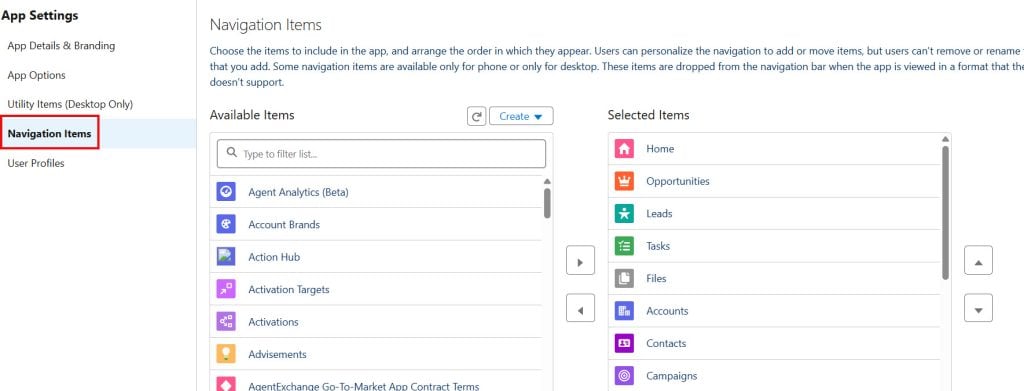
Task: Select Campaigns in Selected Items
Action: click(671, 376)
